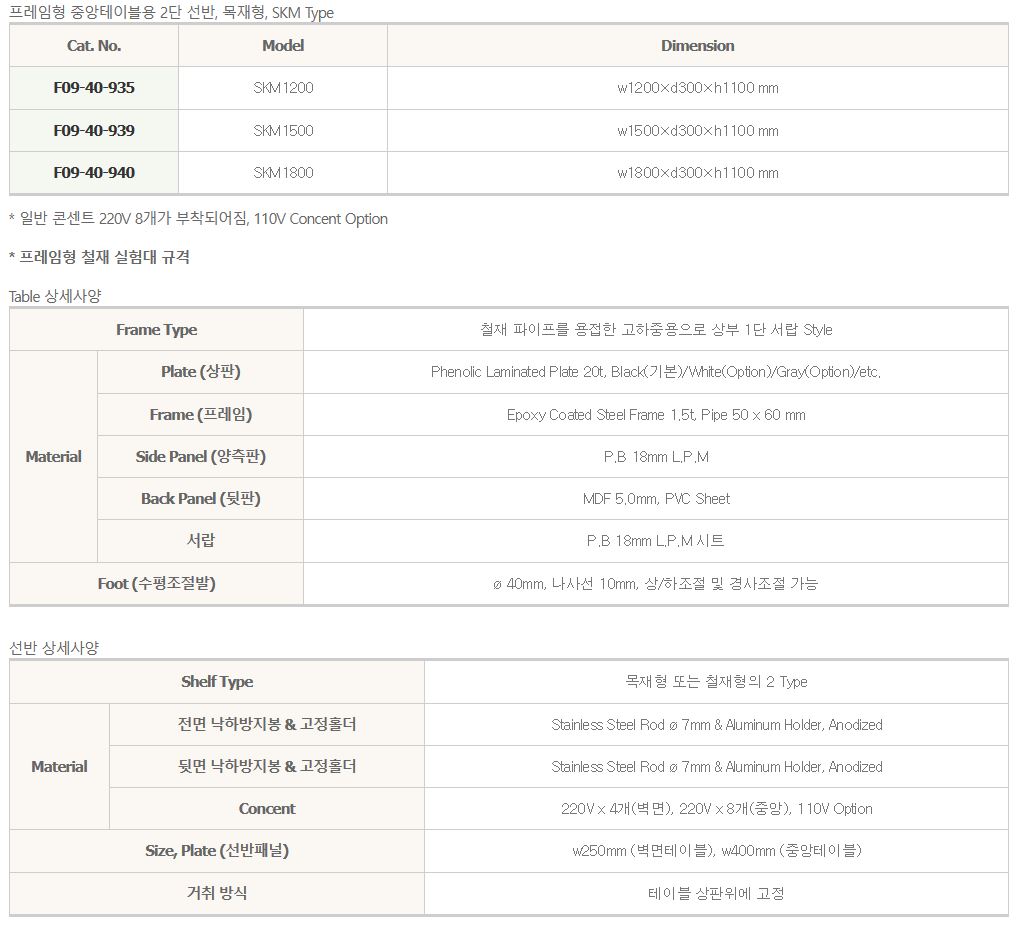Select model SKM1800 cell

pos(283,173)
